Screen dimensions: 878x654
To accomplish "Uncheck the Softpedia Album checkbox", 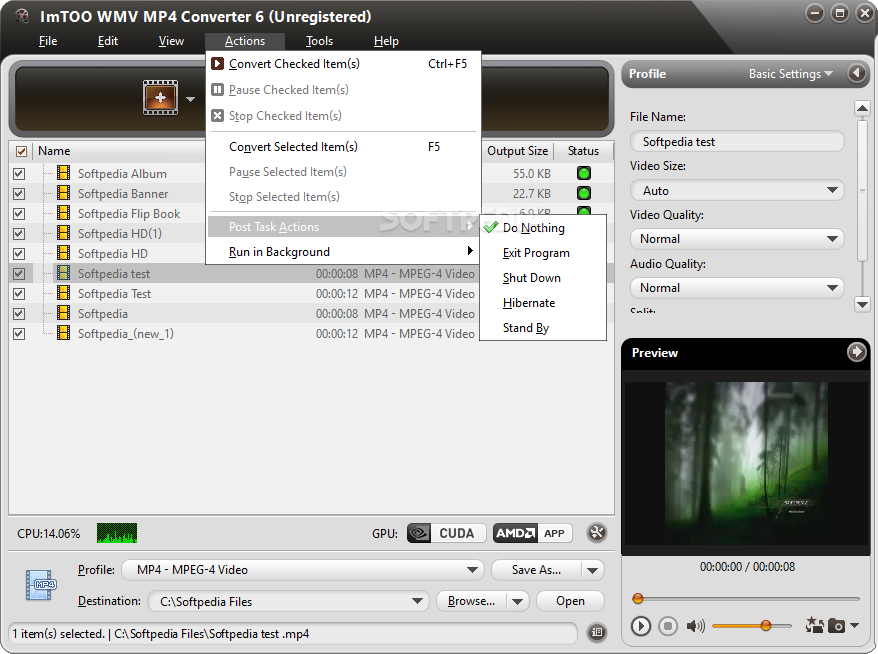I will point(18,174).
